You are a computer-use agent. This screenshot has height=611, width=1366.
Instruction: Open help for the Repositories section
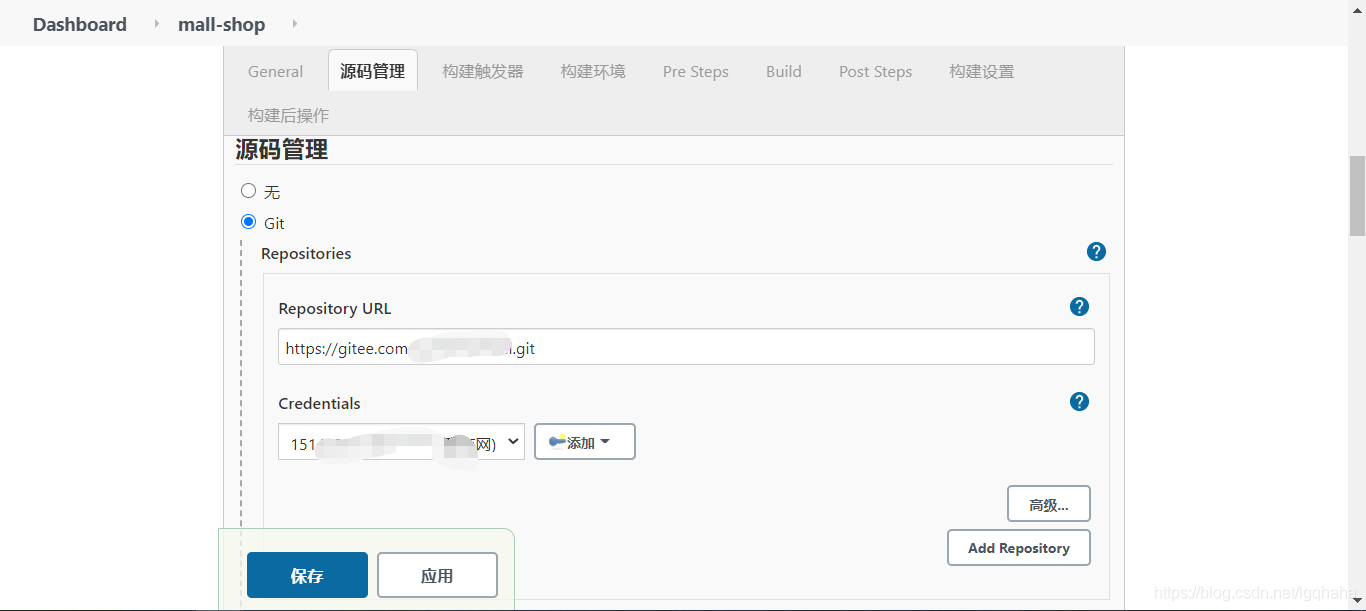tap(1096, 252)
